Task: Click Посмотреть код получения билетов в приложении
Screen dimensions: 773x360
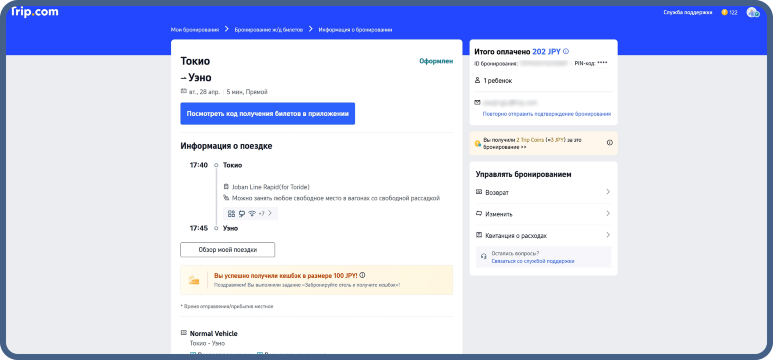Action: click(268, 113)
